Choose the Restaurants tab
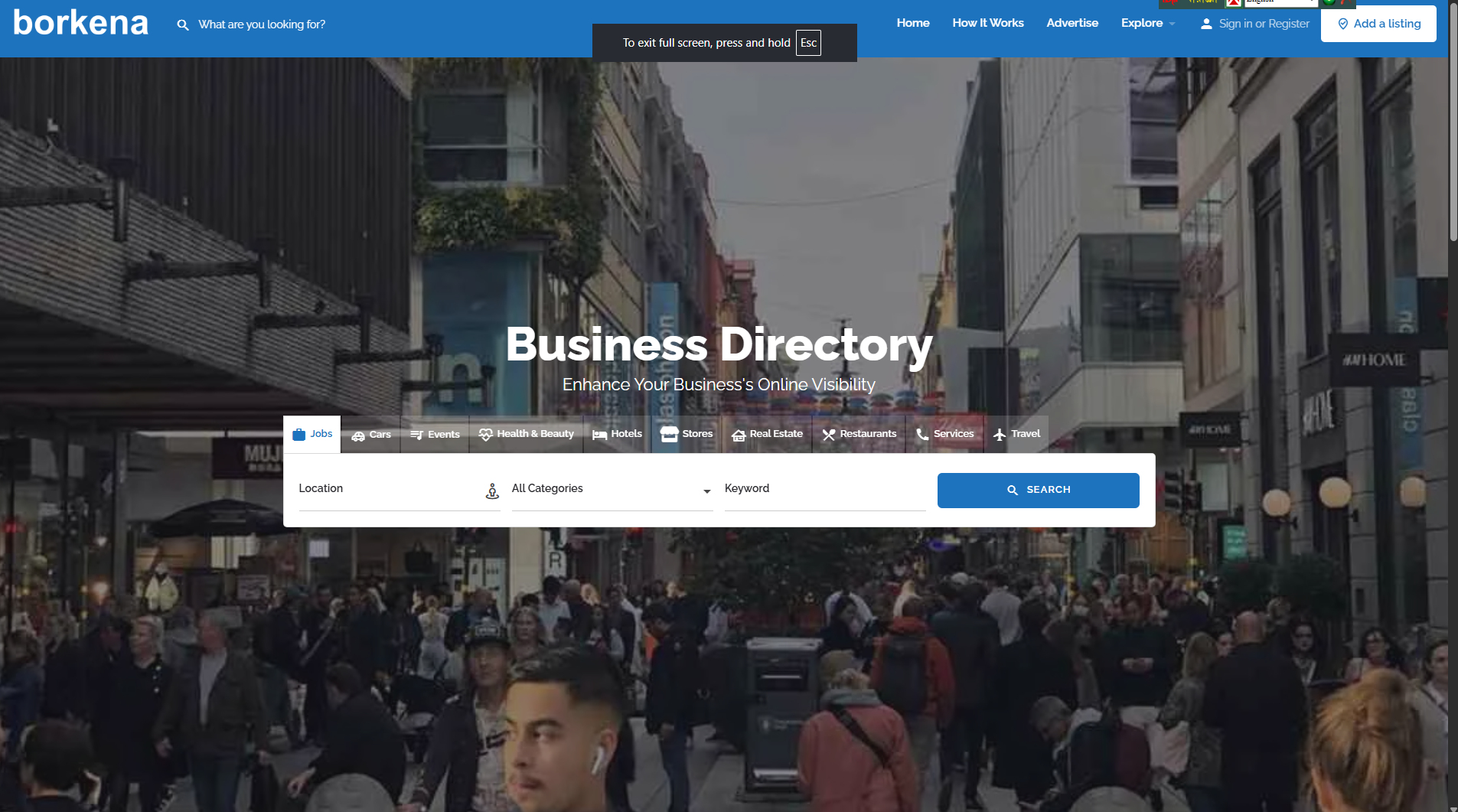This screenshot has width=1458, height=812. pos(859,434)
